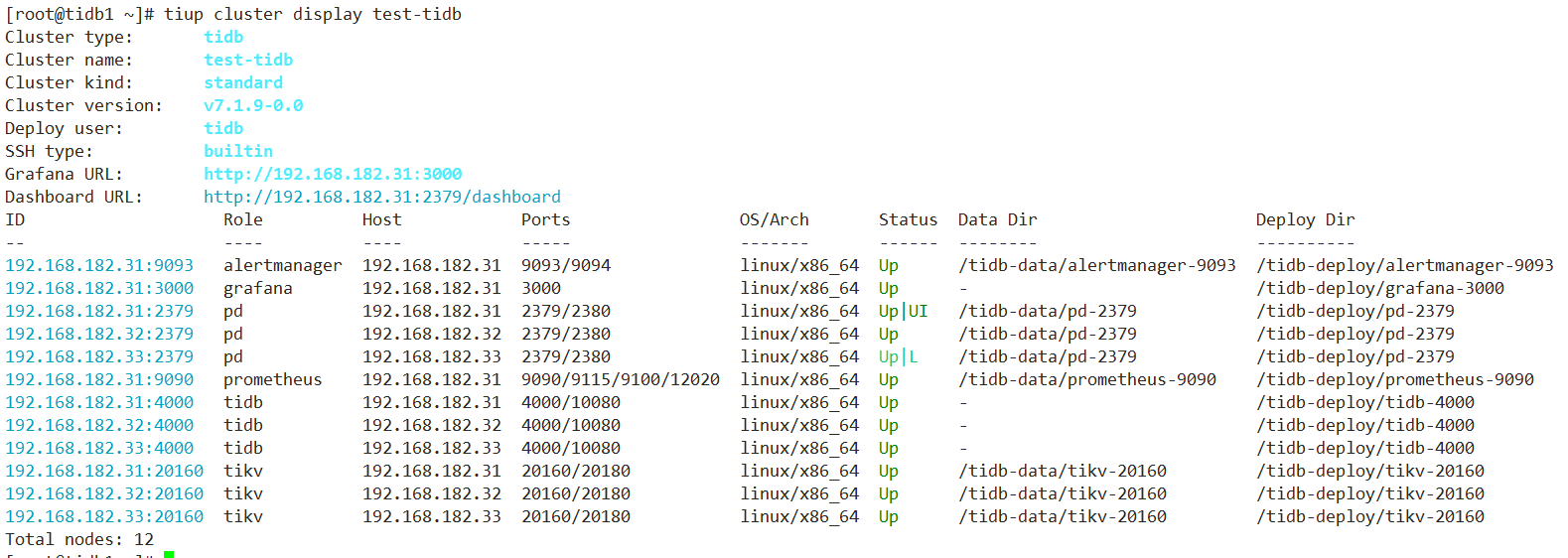Click the Deploy user value tidb
Screen dimensions: 1568x558
click(x=223, y=129)
